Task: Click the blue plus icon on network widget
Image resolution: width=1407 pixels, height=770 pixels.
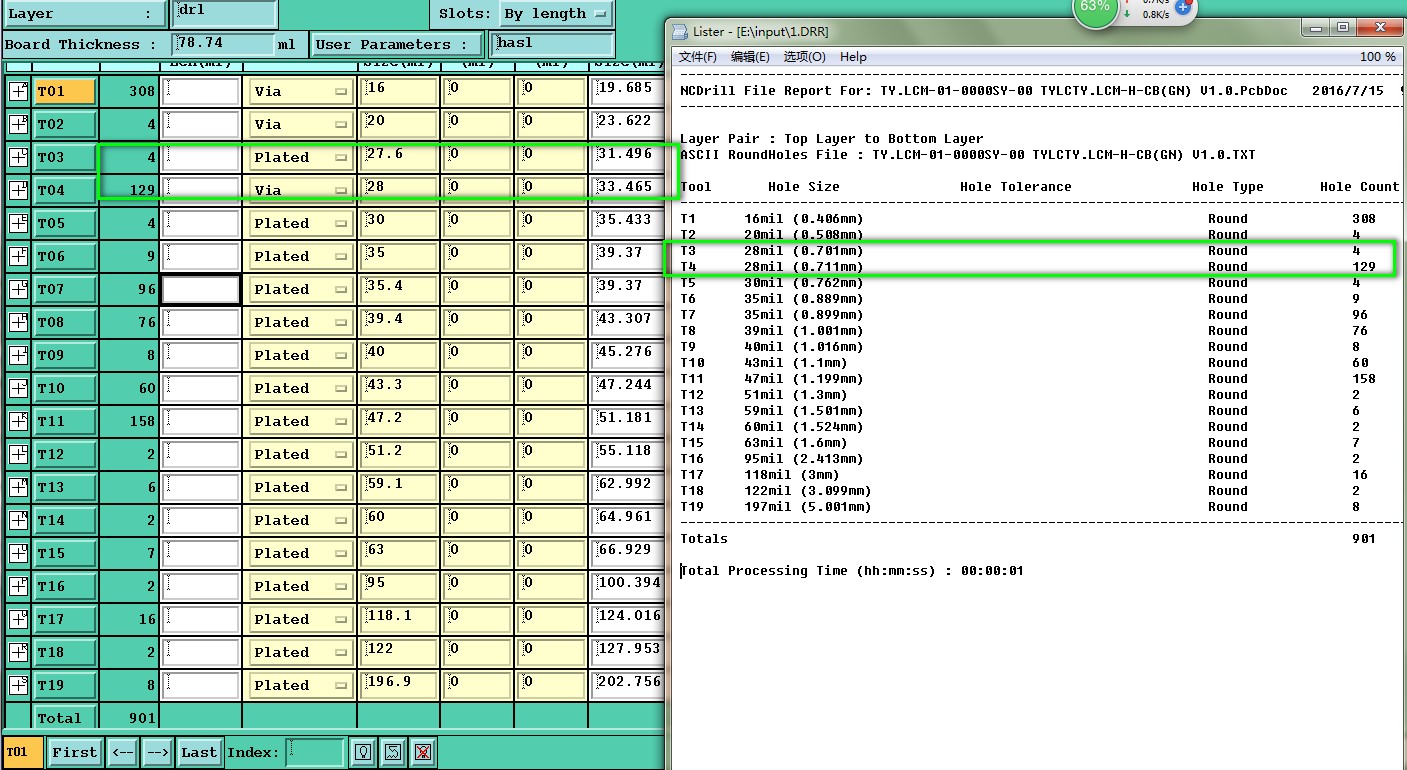Action: pos(1183,7)
